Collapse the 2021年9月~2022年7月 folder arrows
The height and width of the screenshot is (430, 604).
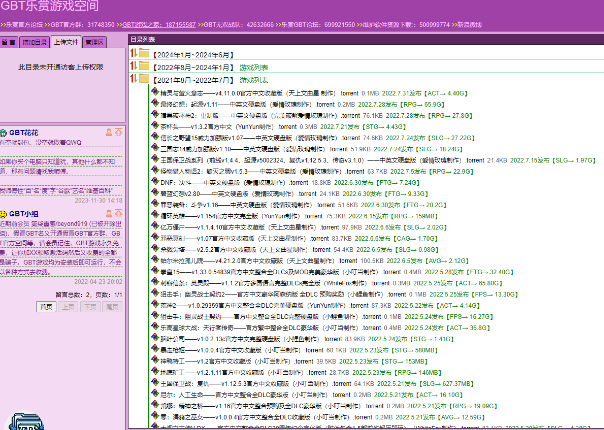133,78
